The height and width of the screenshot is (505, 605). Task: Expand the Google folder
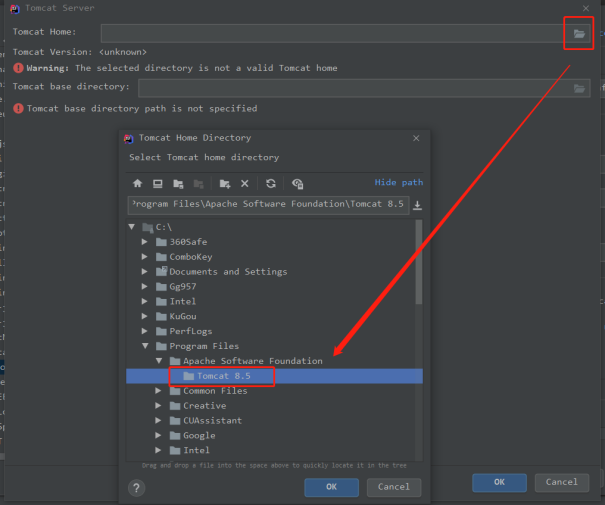pyautogui.click(x=158, y=435)
